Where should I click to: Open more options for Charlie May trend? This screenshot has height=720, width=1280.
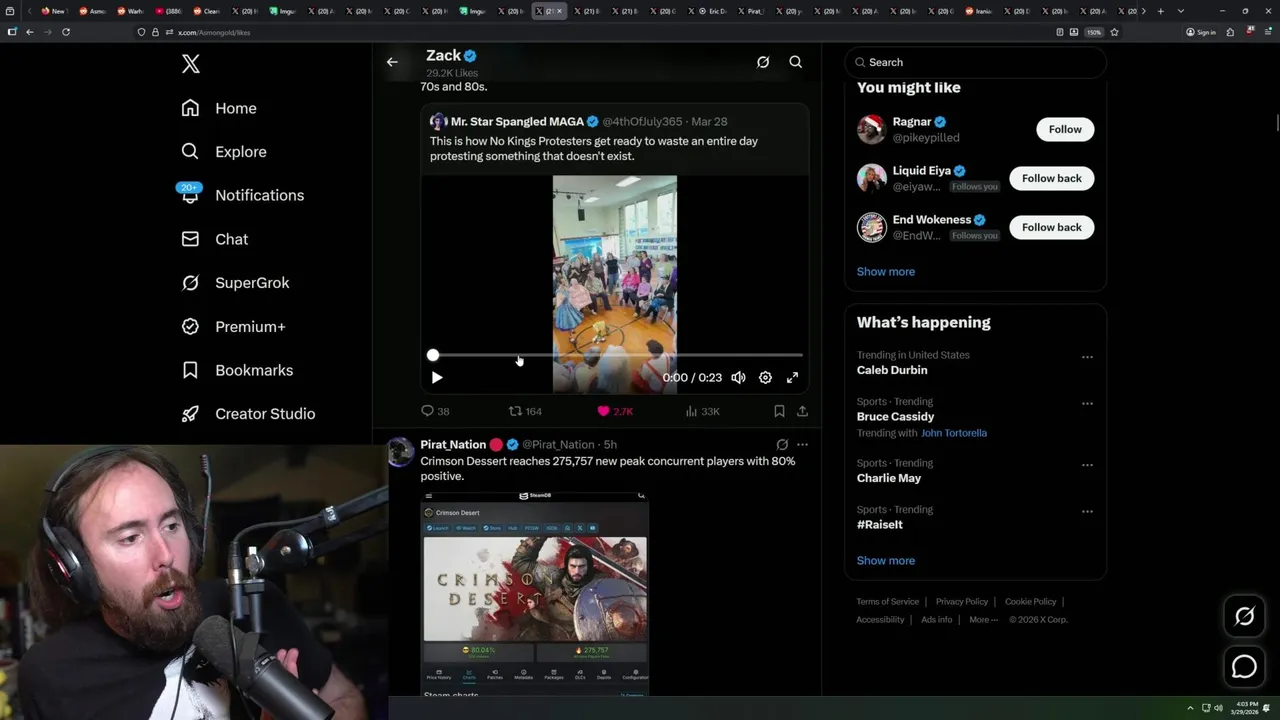(1087, 465)
